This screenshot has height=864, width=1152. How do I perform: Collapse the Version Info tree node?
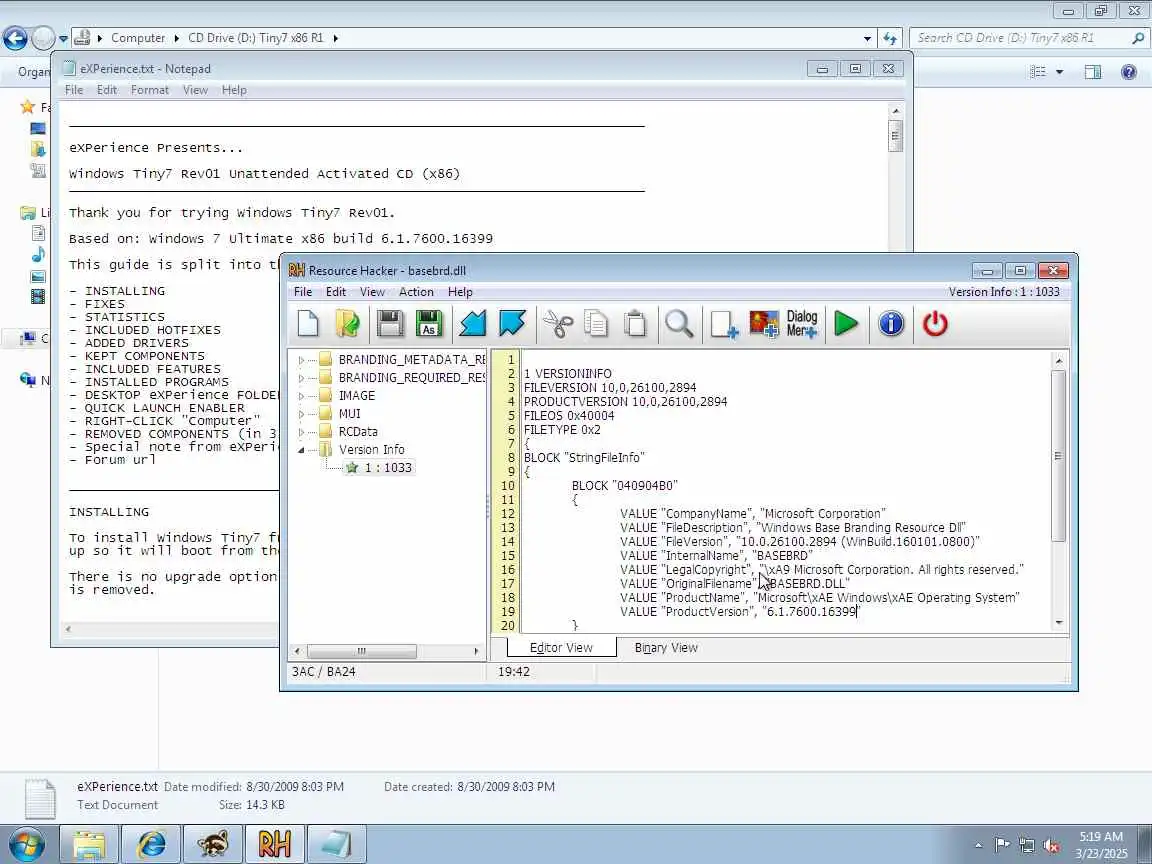301,450
